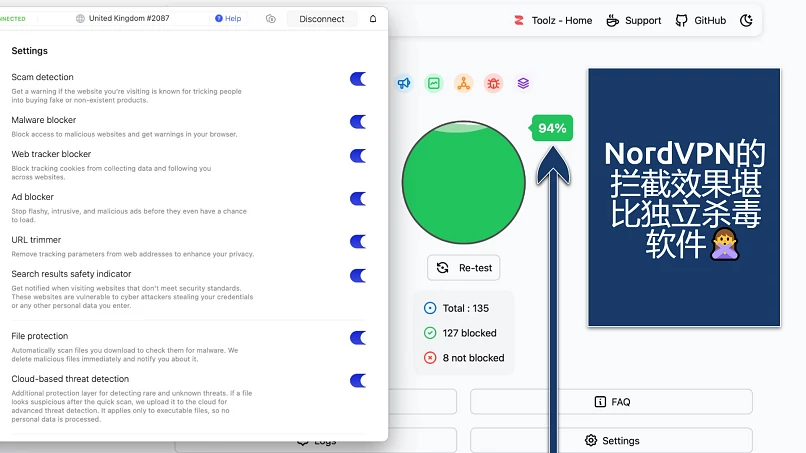The image size is (806, 453).
Task: Open the Toolz Settings button
Action: (611, 441)
